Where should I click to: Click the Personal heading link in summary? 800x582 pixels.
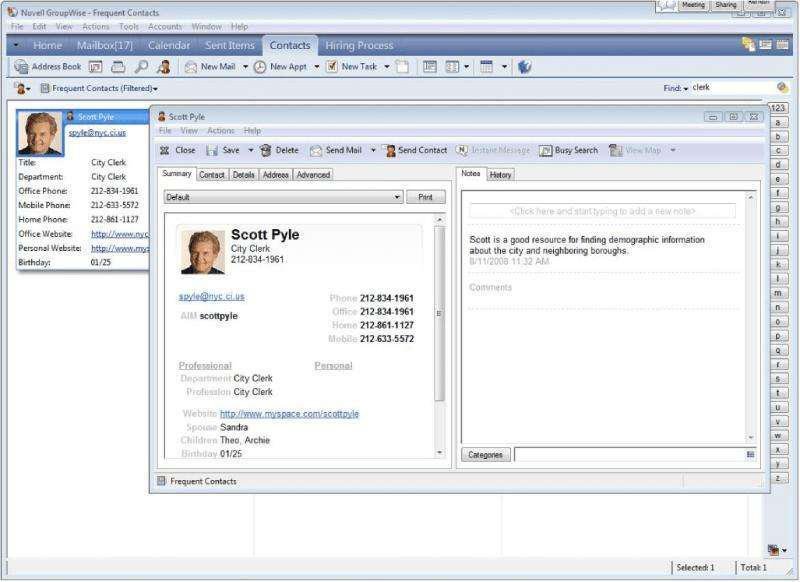point(333,366)
